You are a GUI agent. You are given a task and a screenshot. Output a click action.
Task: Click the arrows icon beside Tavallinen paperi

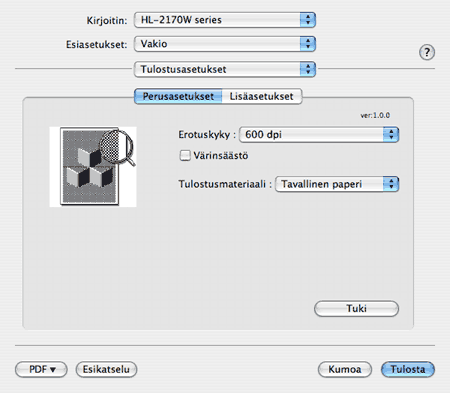click(391, 184)
